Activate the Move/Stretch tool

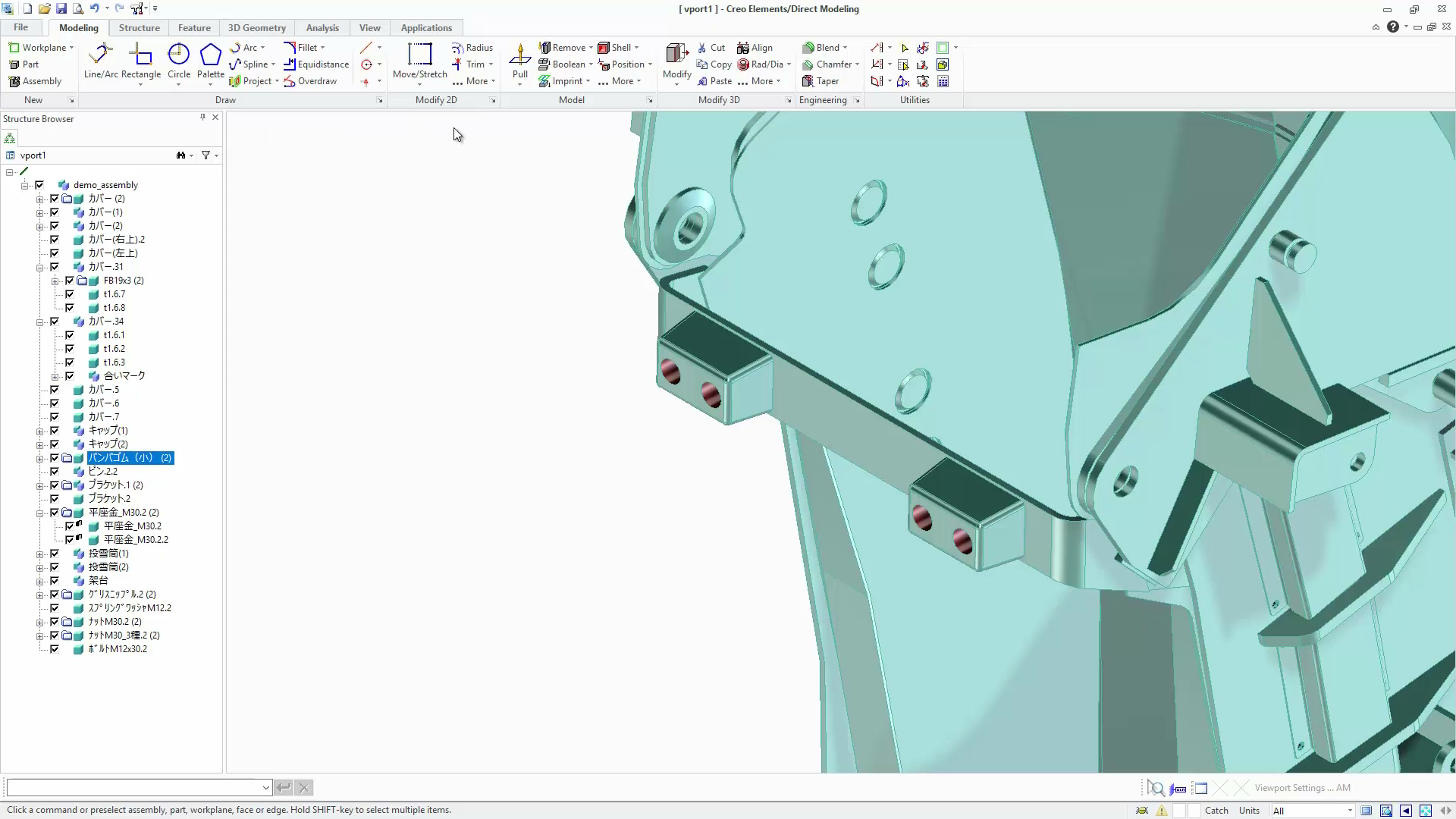tap(419, 61)
